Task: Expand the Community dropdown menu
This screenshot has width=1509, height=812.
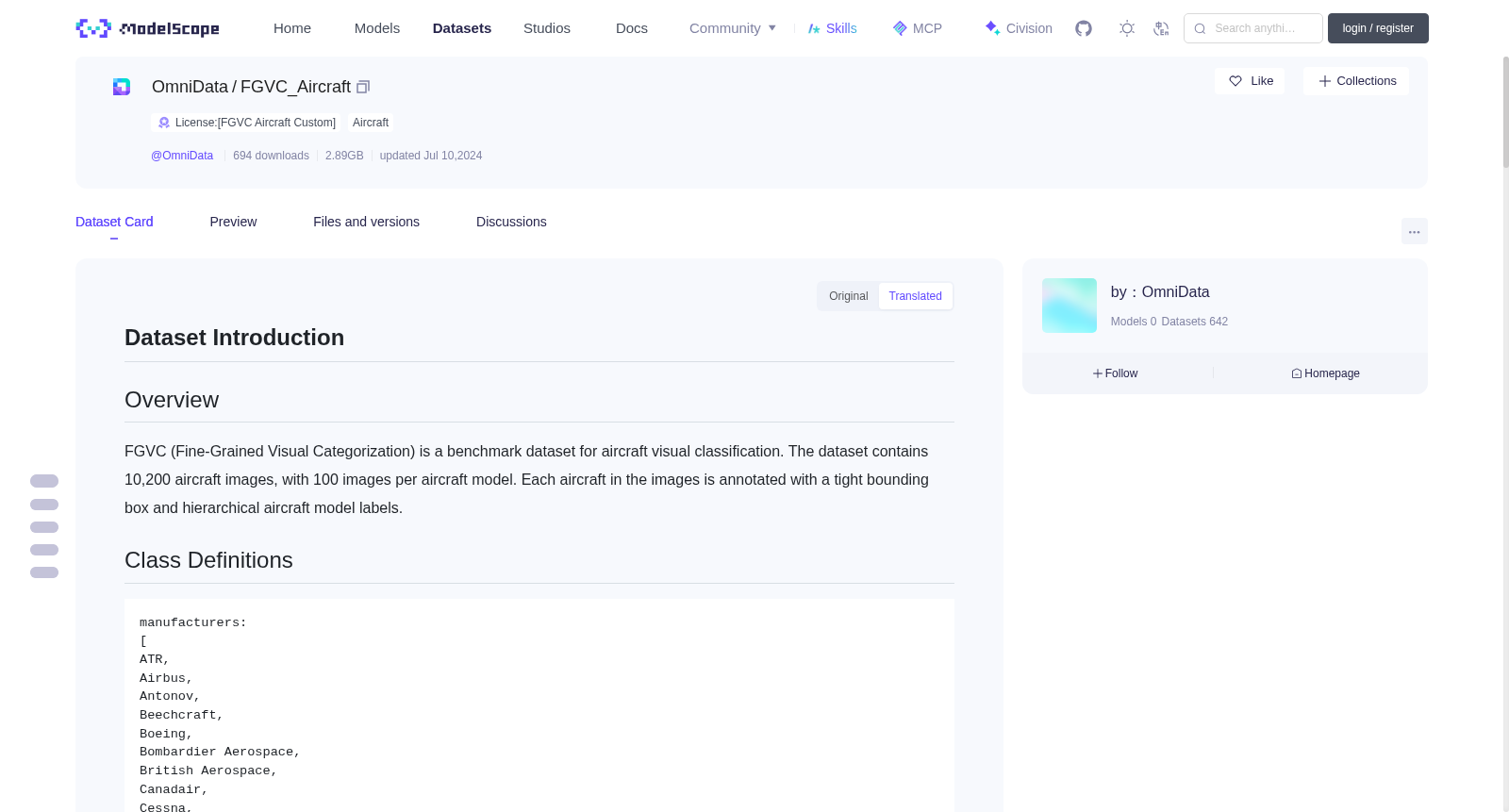Action: coord(733,28)
